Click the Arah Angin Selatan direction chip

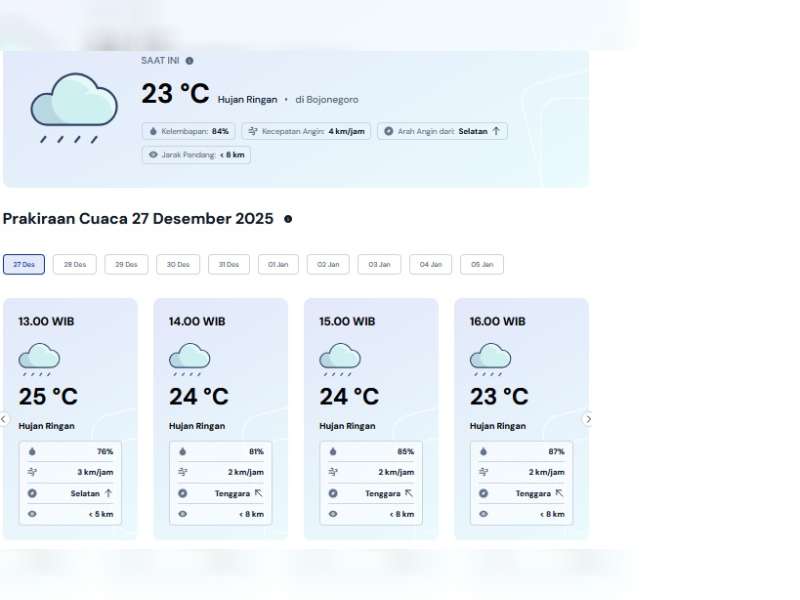pos(442,131)
